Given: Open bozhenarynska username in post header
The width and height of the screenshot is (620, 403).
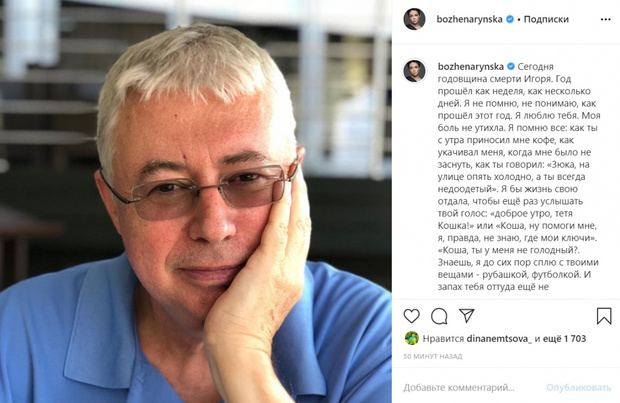Looking at the screenshot, I should pos(469,19).
